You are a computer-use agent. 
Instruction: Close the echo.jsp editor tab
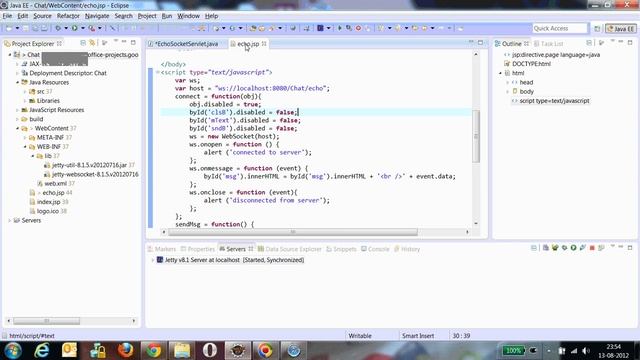pos(264,44)
